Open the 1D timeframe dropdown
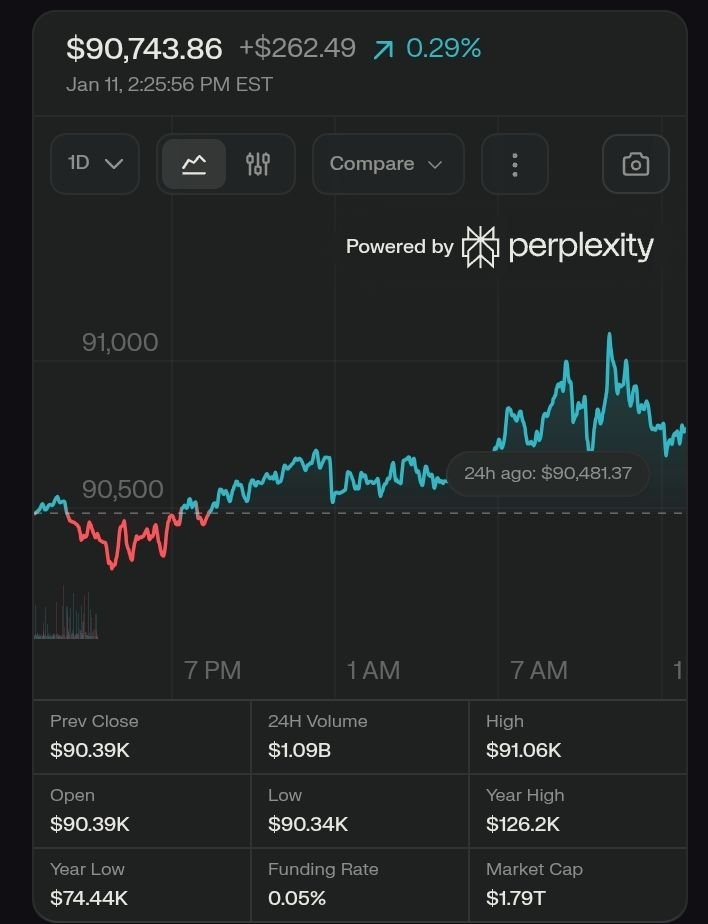 94,164
